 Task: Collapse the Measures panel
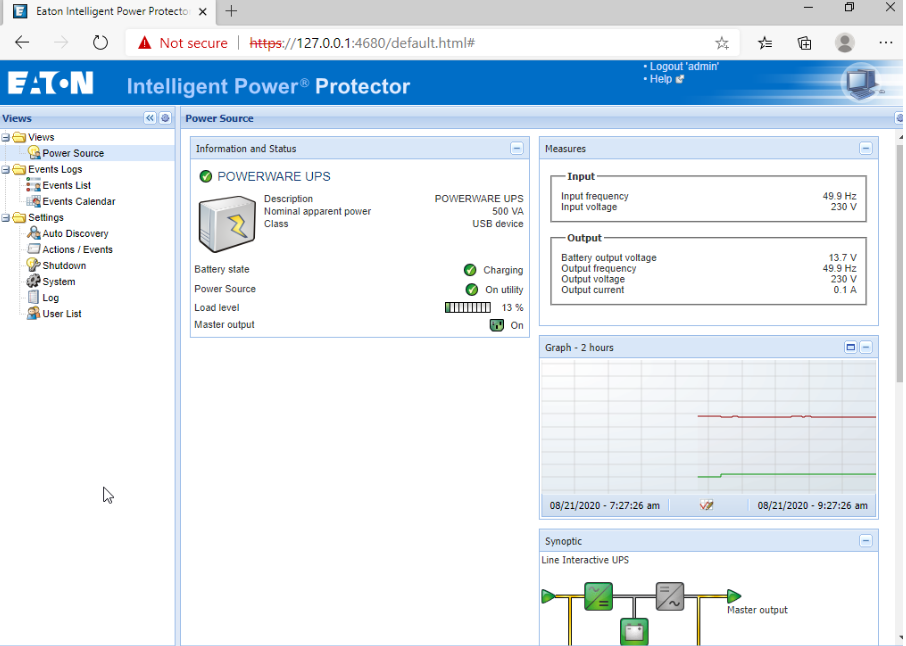[x=866, y=148]
